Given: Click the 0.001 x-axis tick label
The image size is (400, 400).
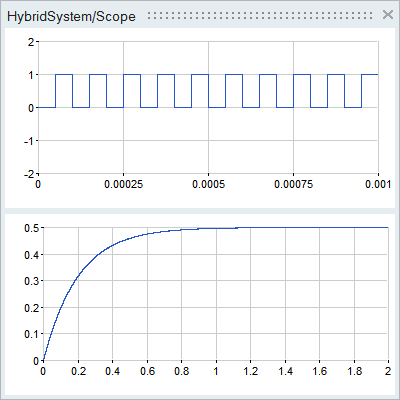Looking at the screenshot, I should tap(378, 184).
